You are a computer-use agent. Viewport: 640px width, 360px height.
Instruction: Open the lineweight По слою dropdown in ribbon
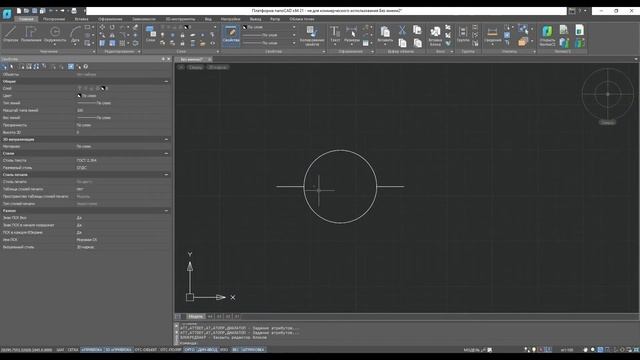coord(294,43)
